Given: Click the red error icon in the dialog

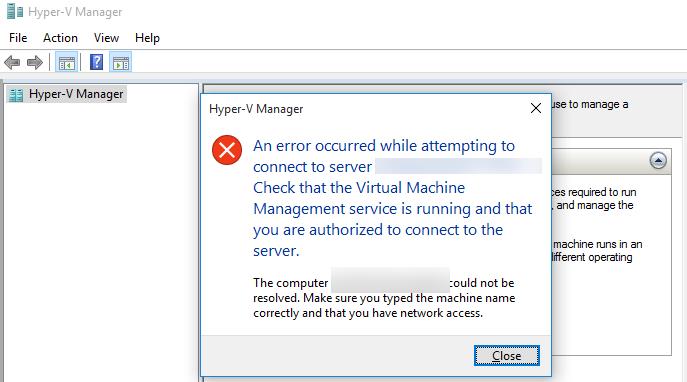Looking at the screenshot, I should 227,150.
